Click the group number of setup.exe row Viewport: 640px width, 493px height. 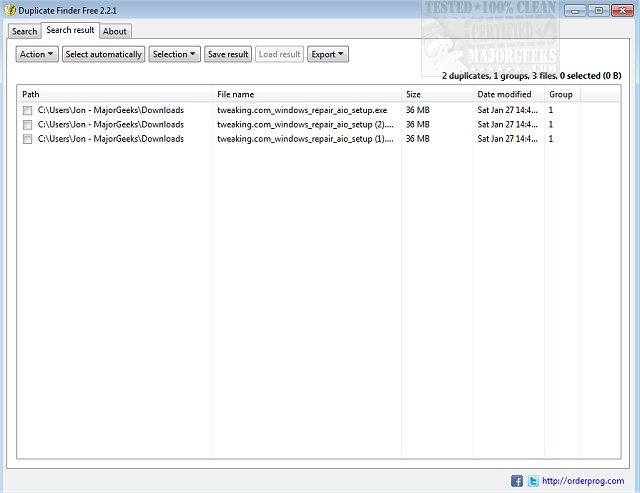click(551, 110)
